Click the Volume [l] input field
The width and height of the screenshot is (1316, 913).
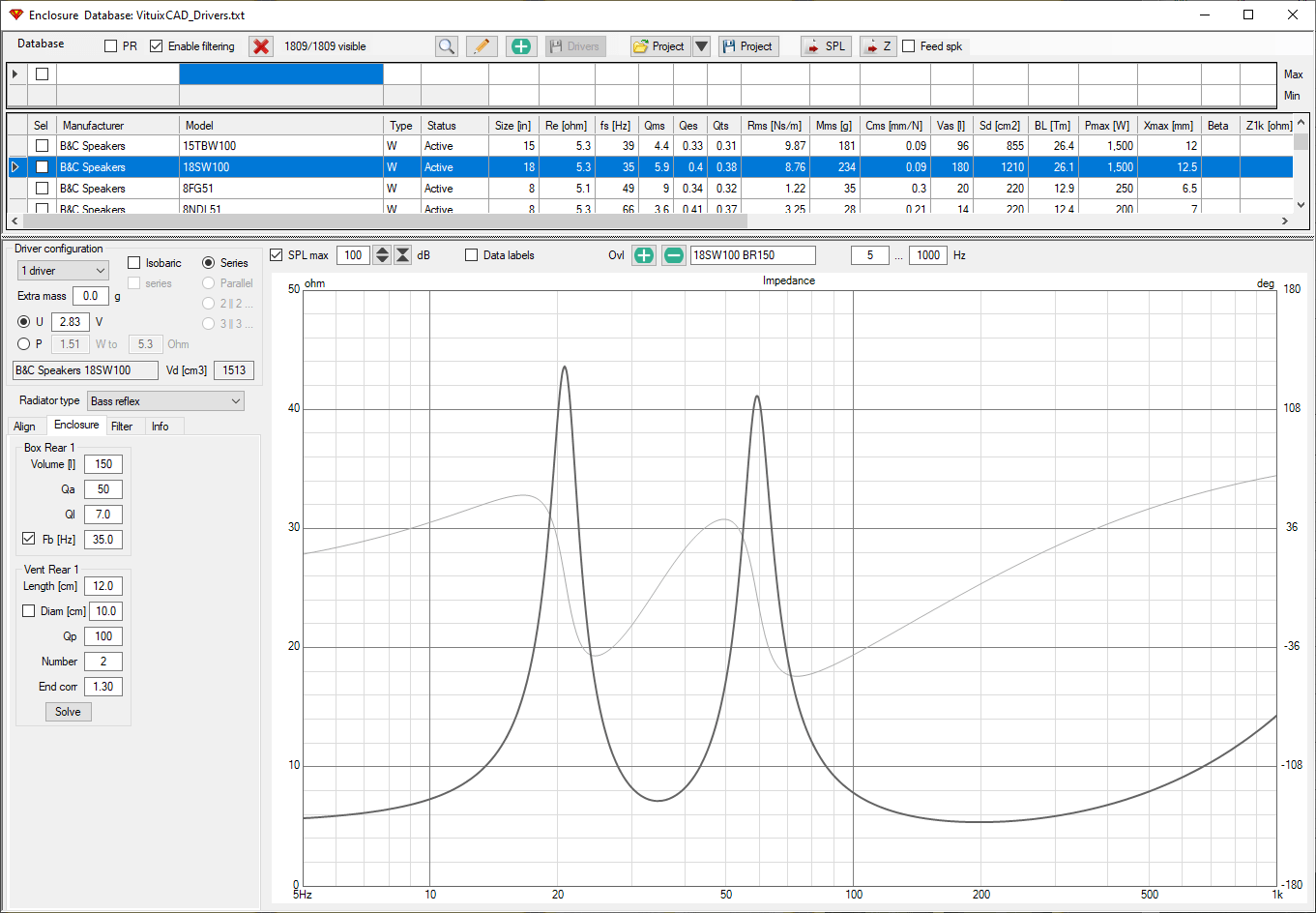[x=103, y=464]
